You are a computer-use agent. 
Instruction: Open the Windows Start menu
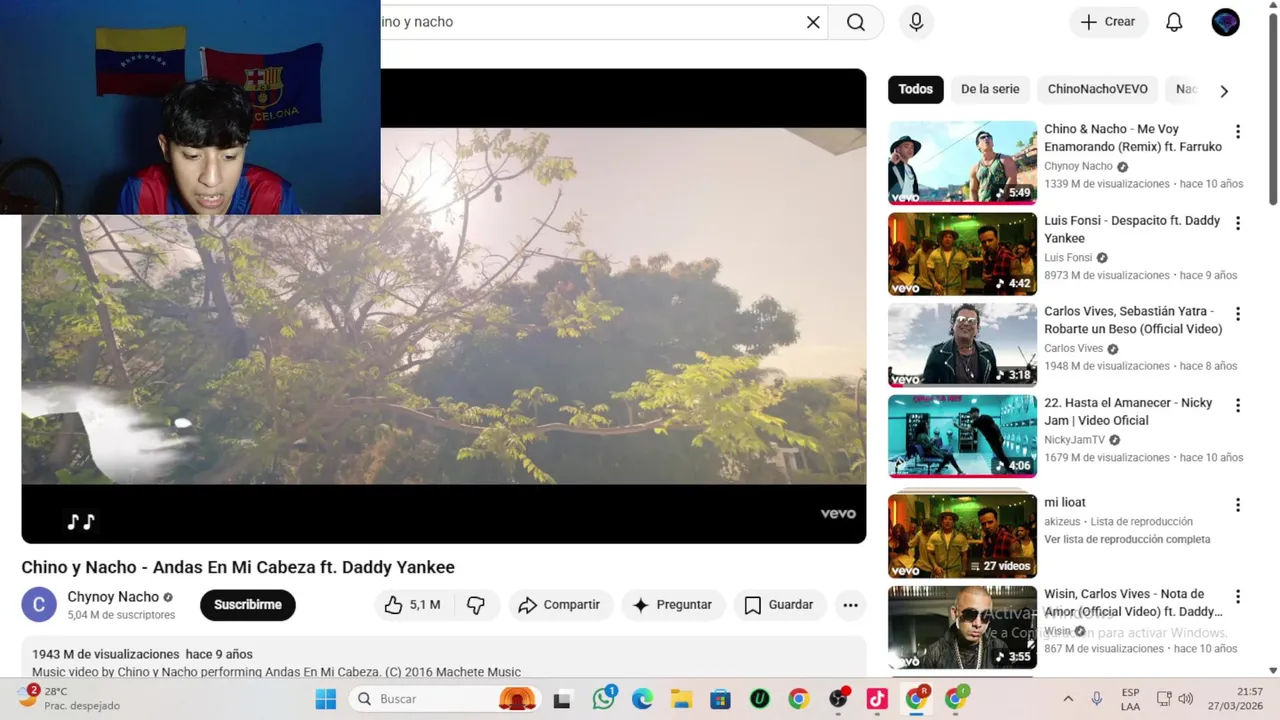(x=326, y=699)
